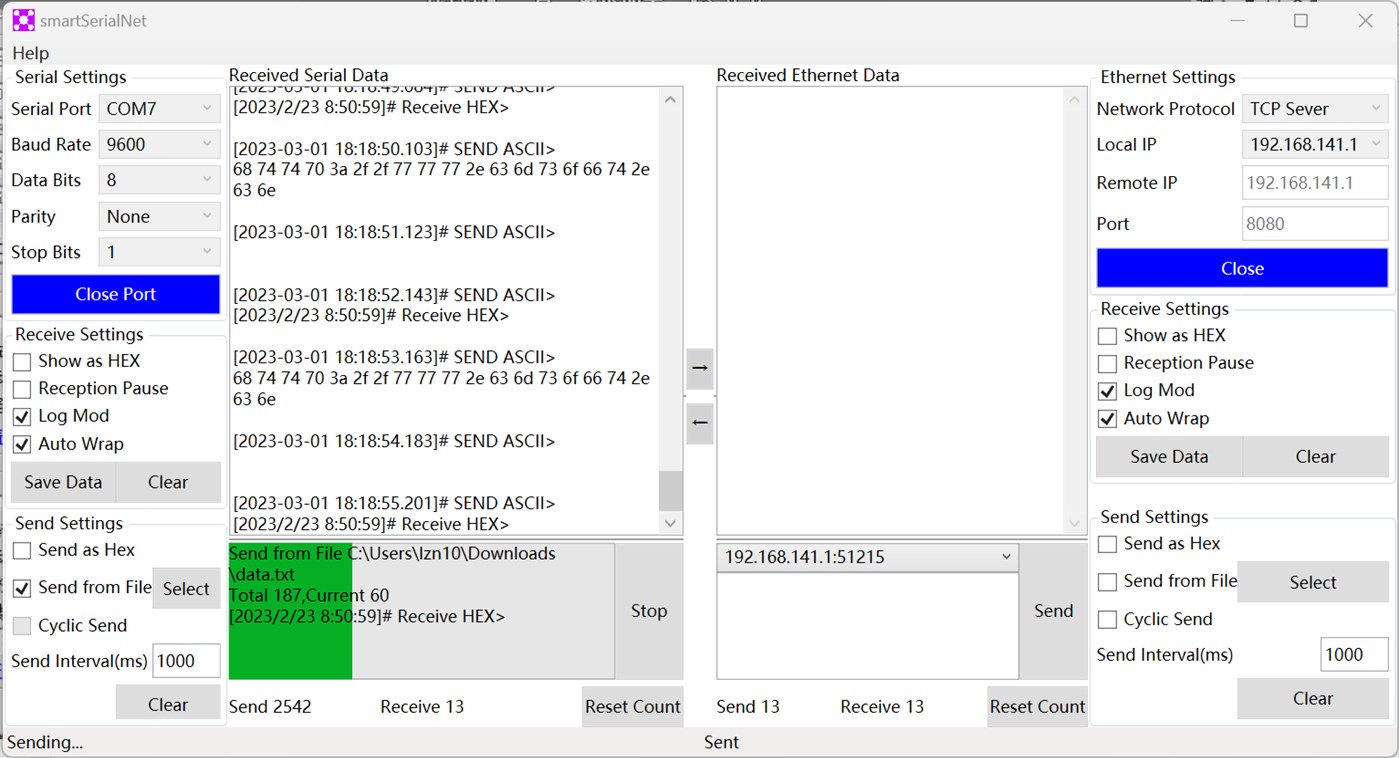Click the smartSerialNet logo in the title bar
Screen dimensions: 1399x758
22,19
